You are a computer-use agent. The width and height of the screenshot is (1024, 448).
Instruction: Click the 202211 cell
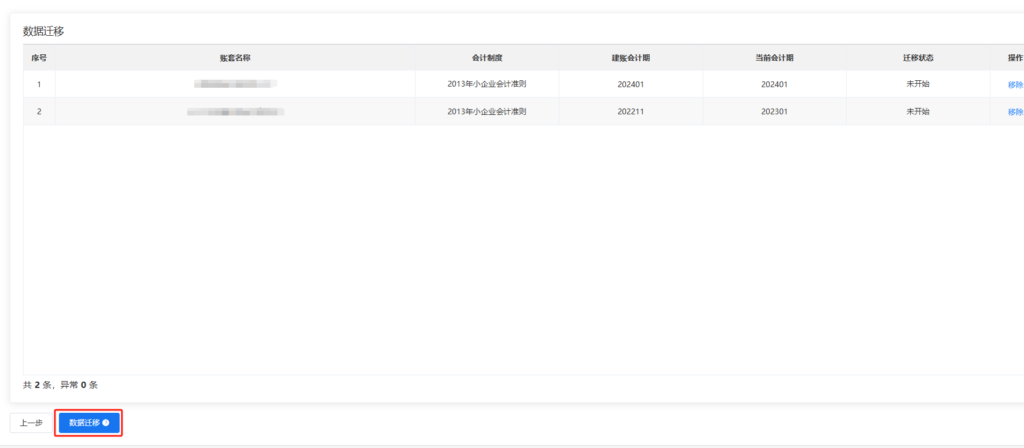(x=631, y=112)
